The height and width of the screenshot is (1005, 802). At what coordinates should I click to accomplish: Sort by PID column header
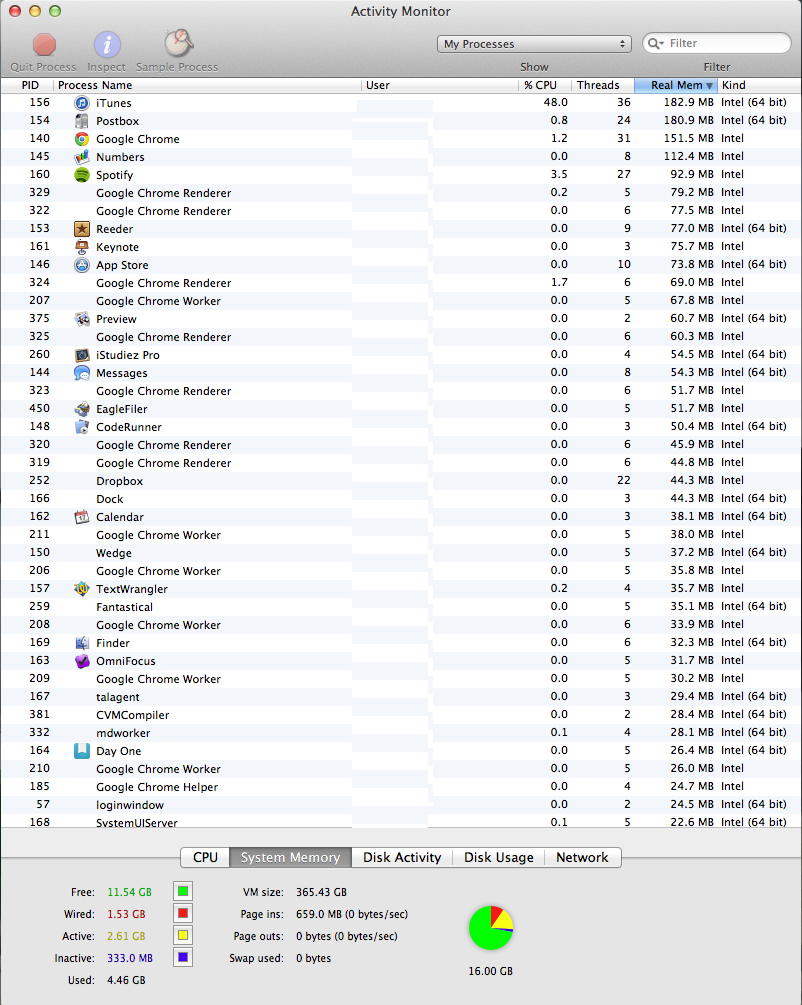(30, 85)
